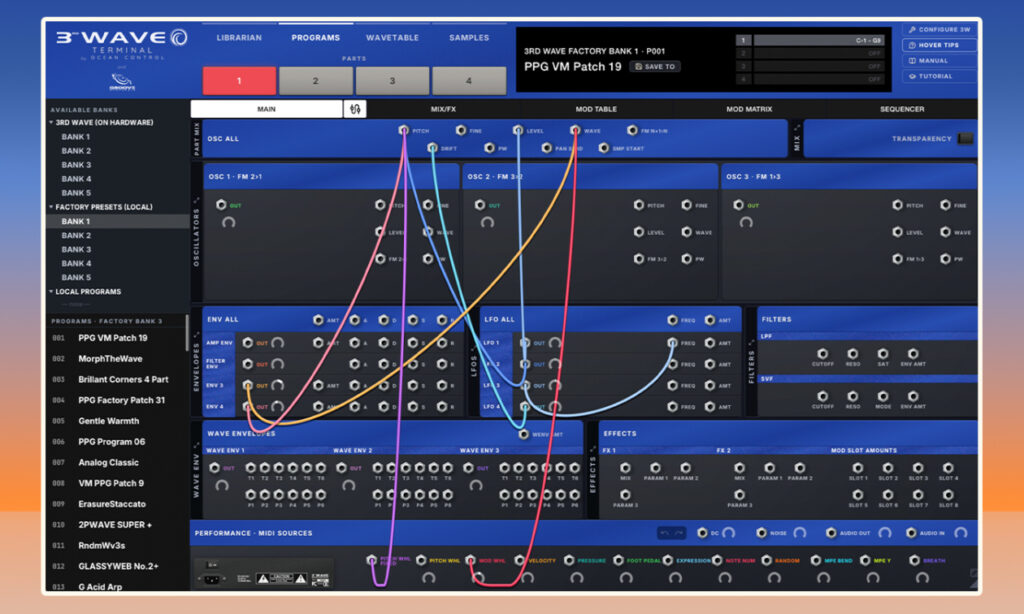Click the LFO 4 AMT jack
The image size is (1024, 614).
710,406
